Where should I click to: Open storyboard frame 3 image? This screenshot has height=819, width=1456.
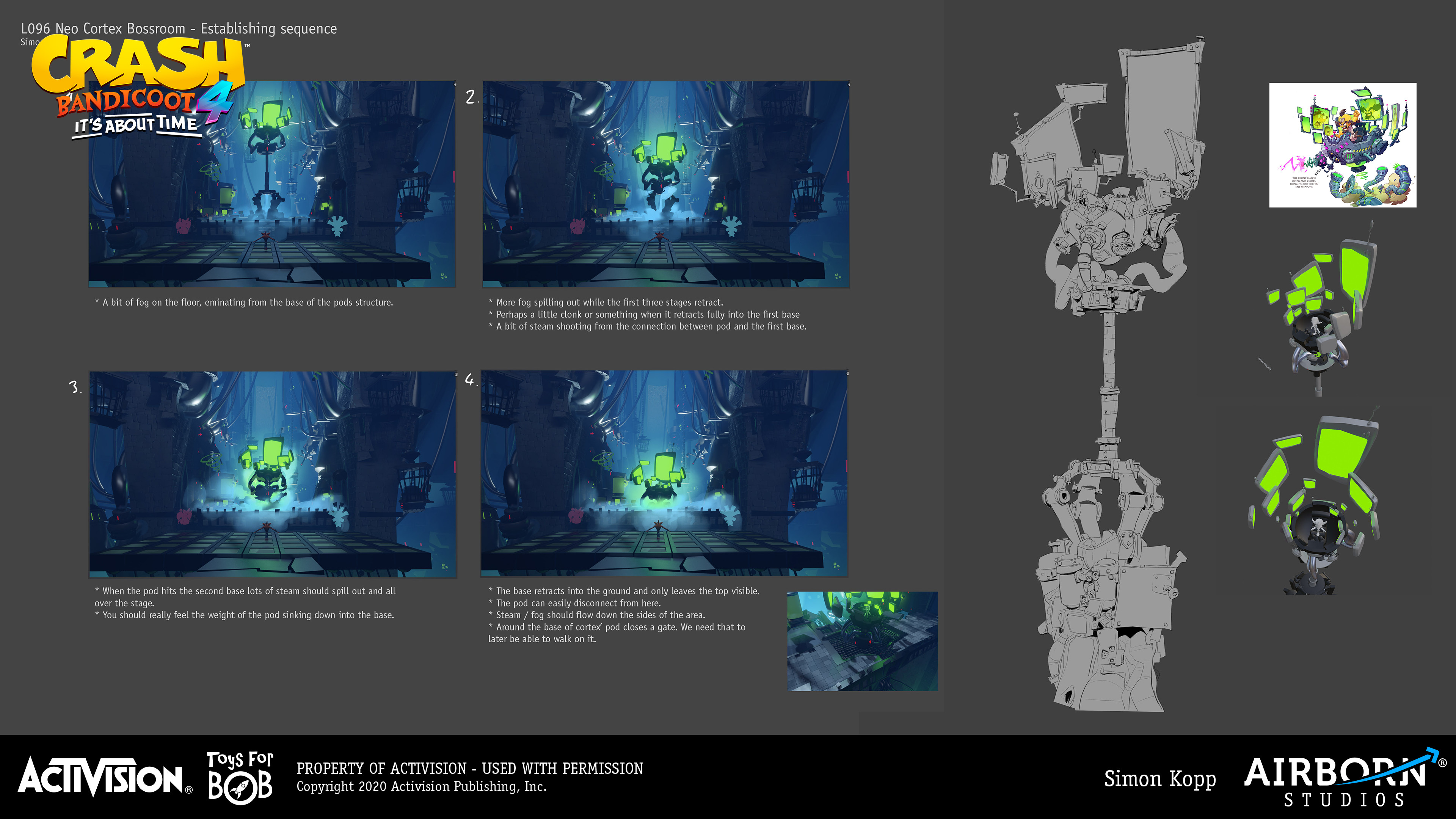273,474
